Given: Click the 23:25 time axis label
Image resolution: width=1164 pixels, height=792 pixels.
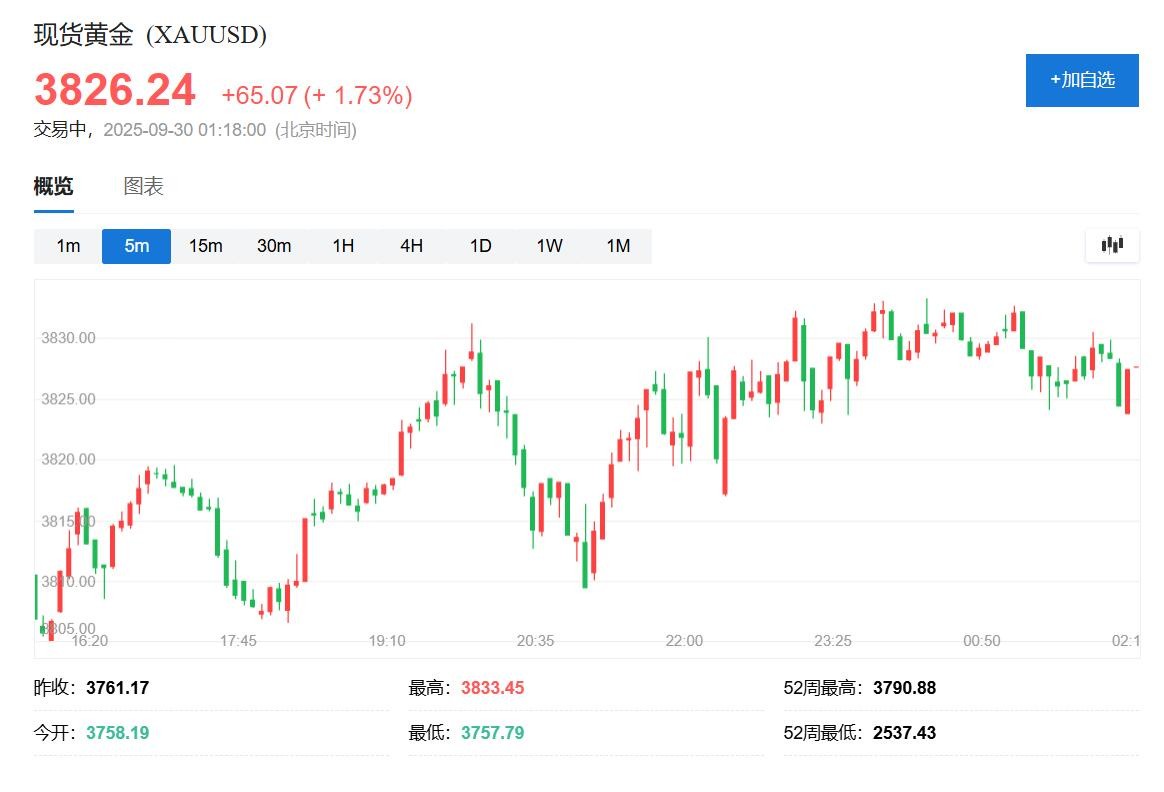Looking at the screenshot, I should tap(832, 641).
